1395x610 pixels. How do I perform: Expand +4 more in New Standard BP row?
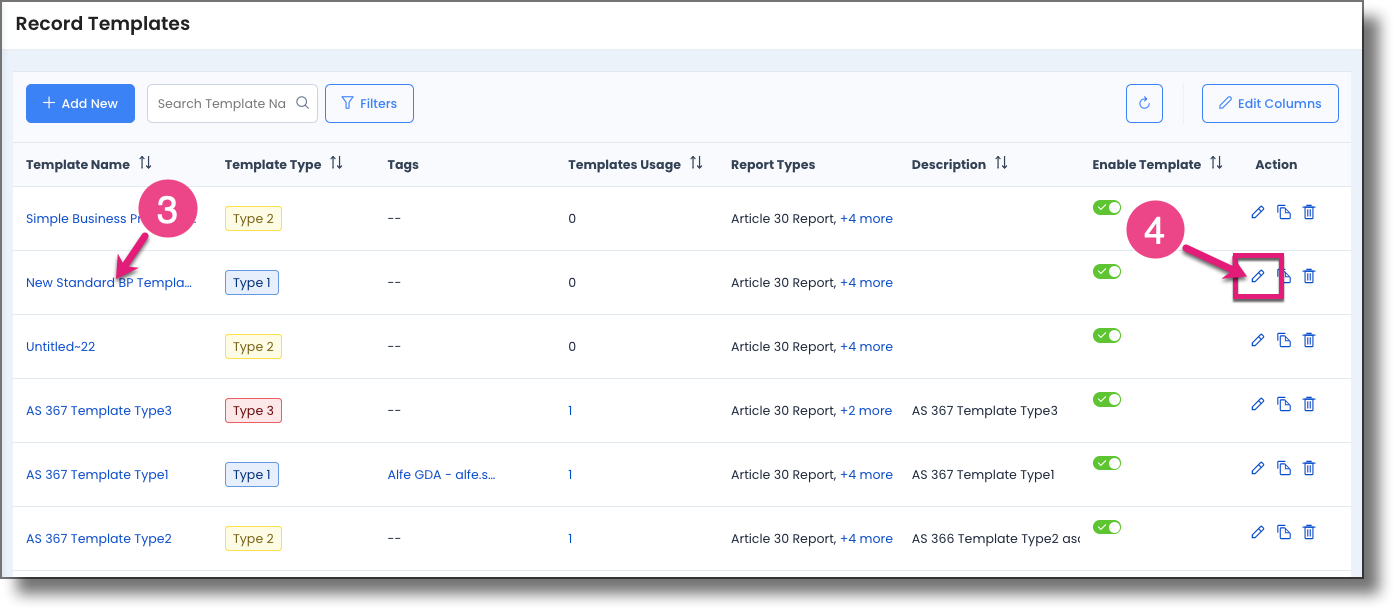pos(866,282)
